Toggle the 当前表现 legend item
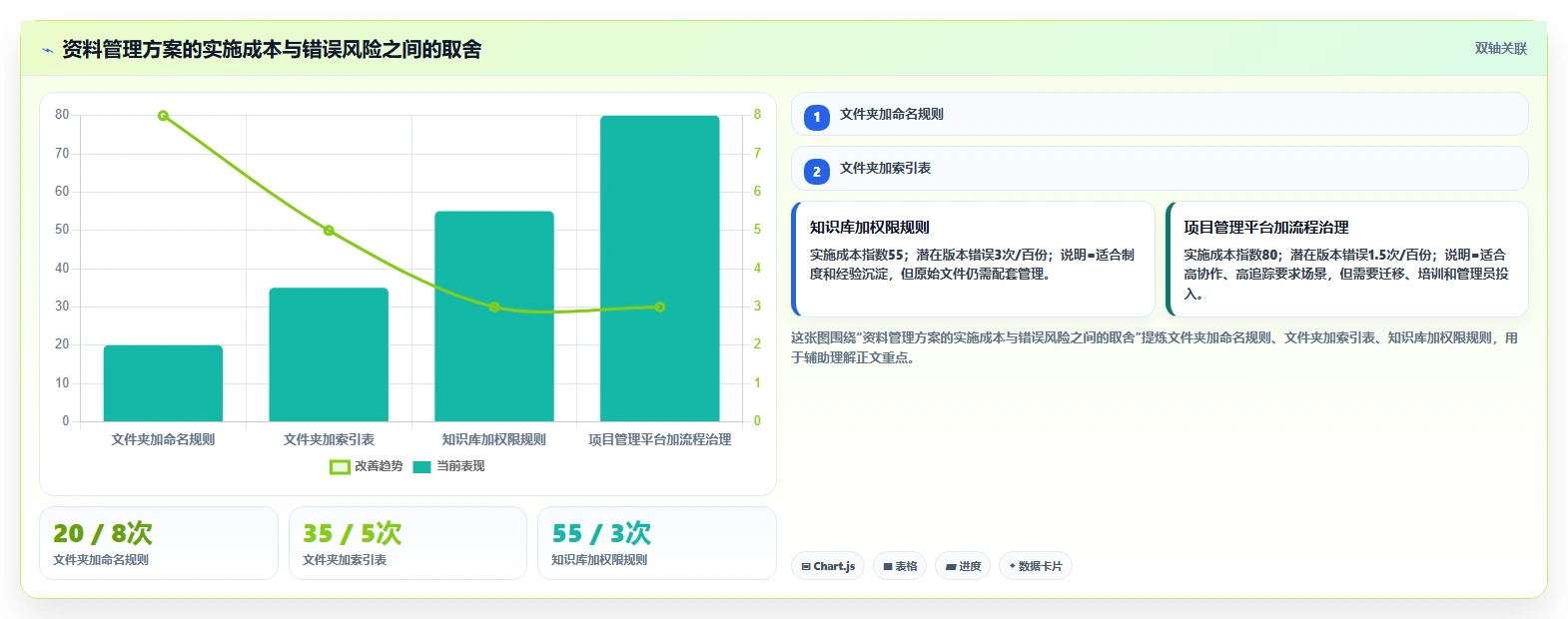Image resolution: width=1568 pixels, height=619 pixels. pos(448,466)
